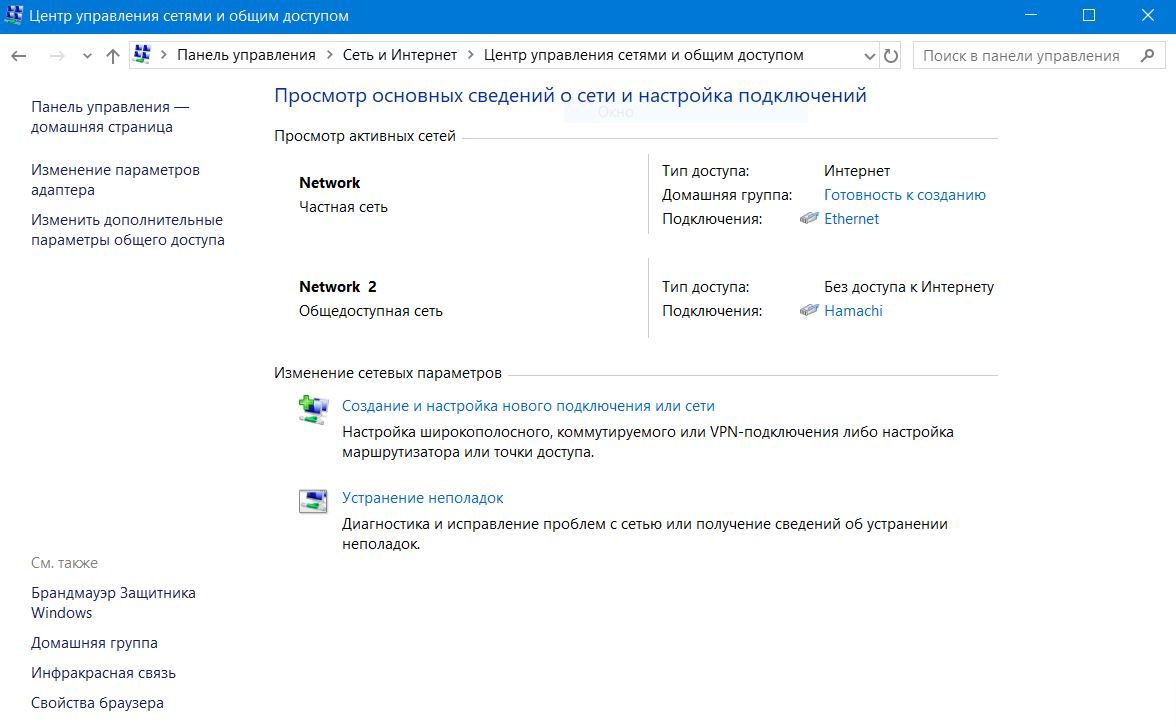Open the Hamachi connection link

(x=853, y=311)
